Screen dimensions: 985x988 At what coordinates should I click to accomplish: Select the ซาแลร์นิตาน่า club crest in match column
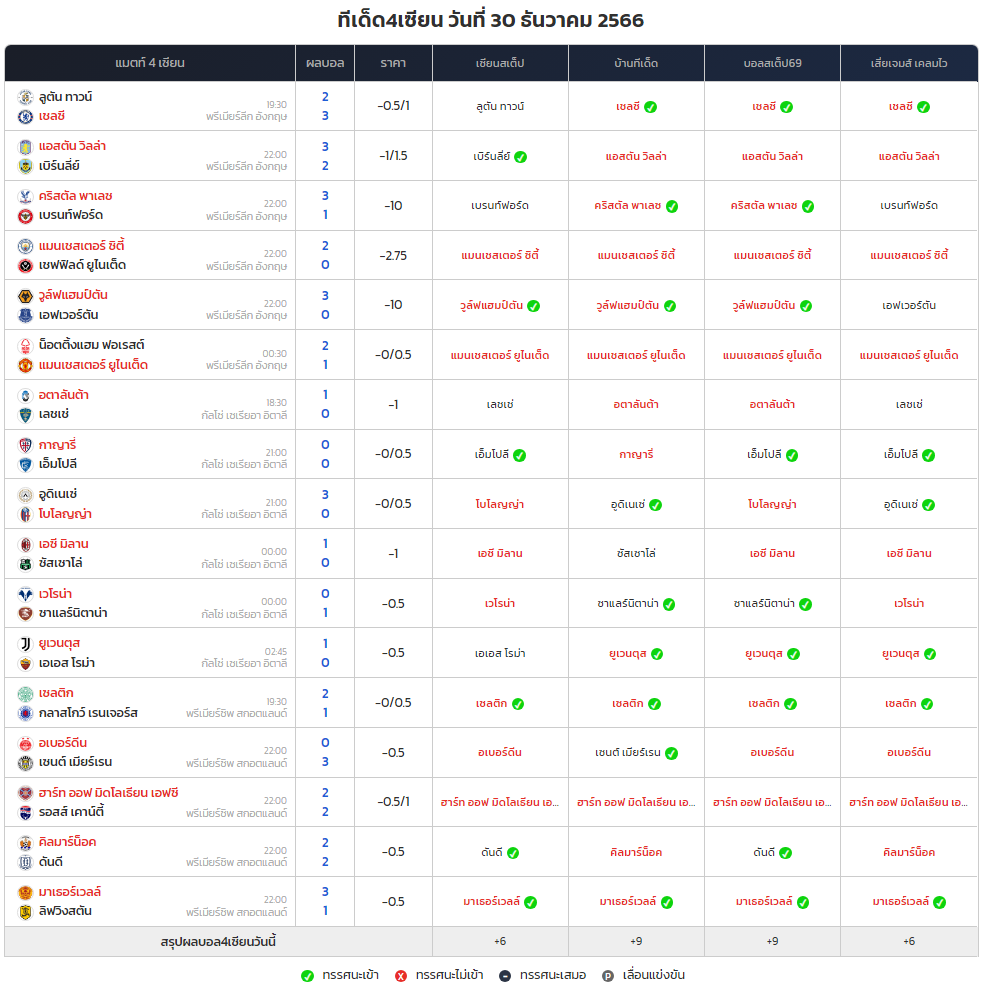click(25, 614)
